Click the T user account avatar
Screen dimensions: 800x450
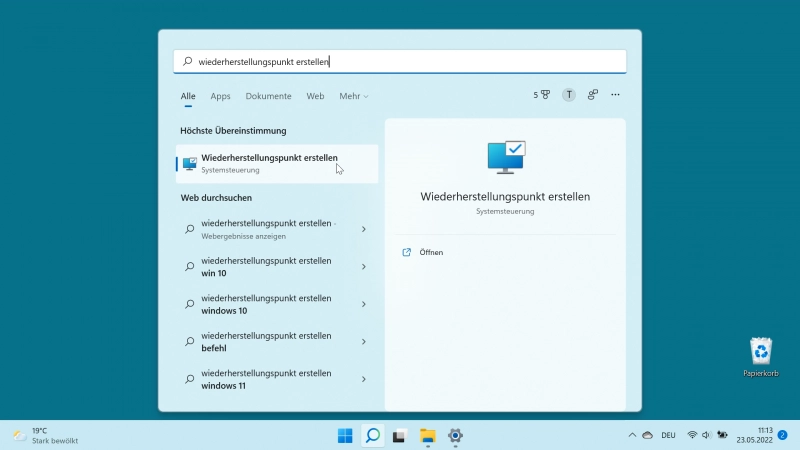click(569, 95)
